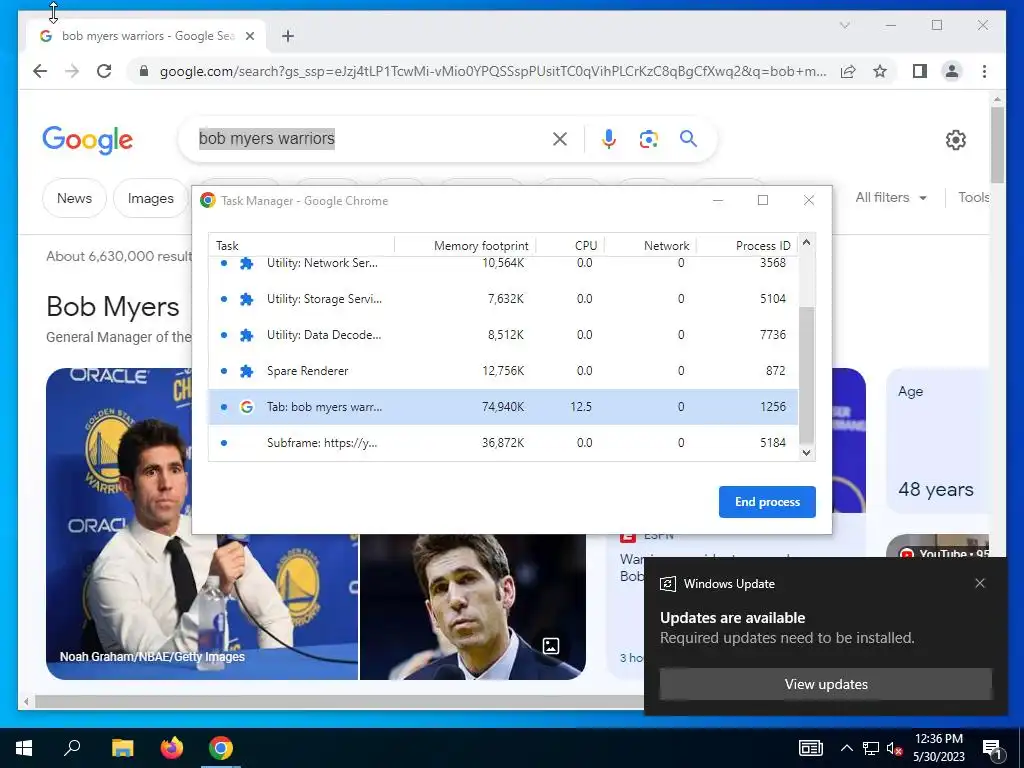
Task: Open a new tab with plus button
Action: click(288, 36)
